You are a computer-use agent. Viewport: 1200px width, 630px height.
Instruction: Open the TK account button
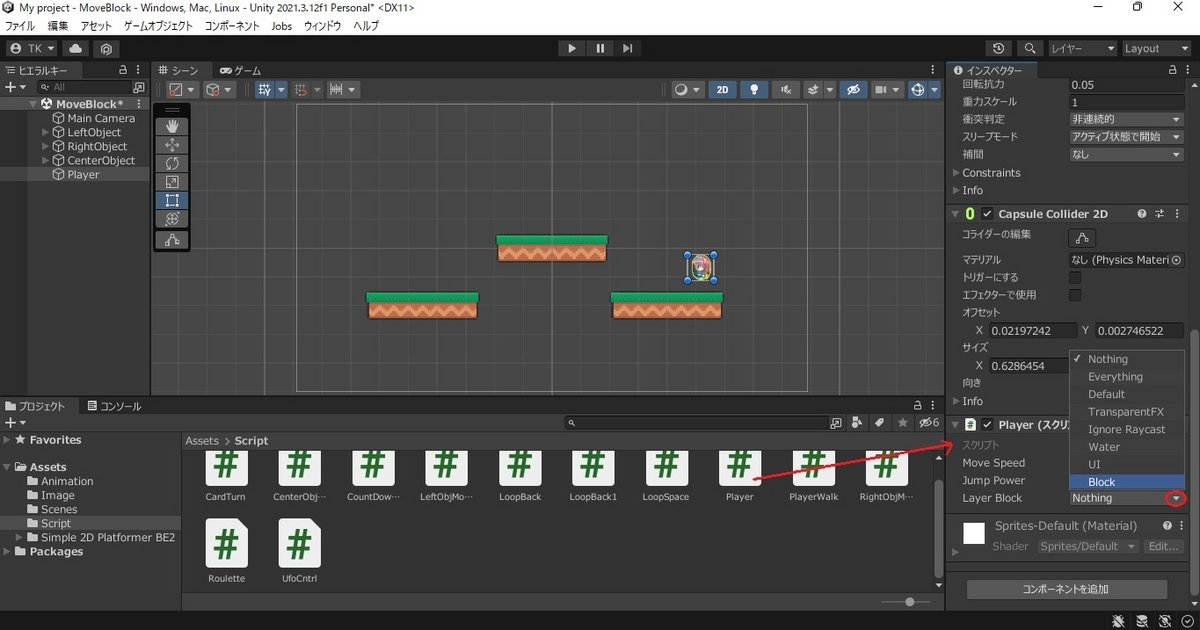click(32, 48)
